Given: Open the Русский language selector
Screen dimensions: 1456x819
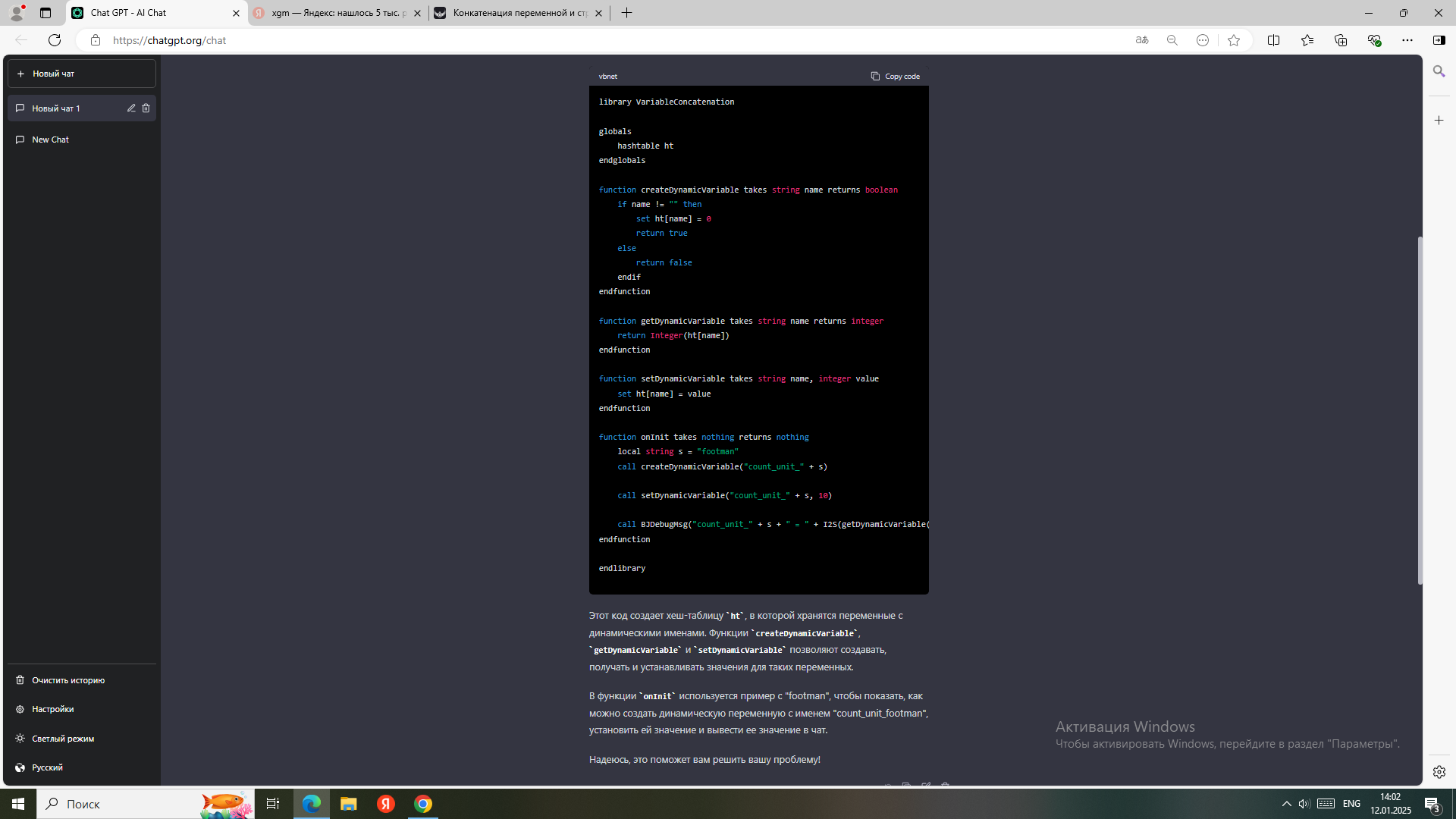Looking at the screenshot, I should [x=47, y=767].
